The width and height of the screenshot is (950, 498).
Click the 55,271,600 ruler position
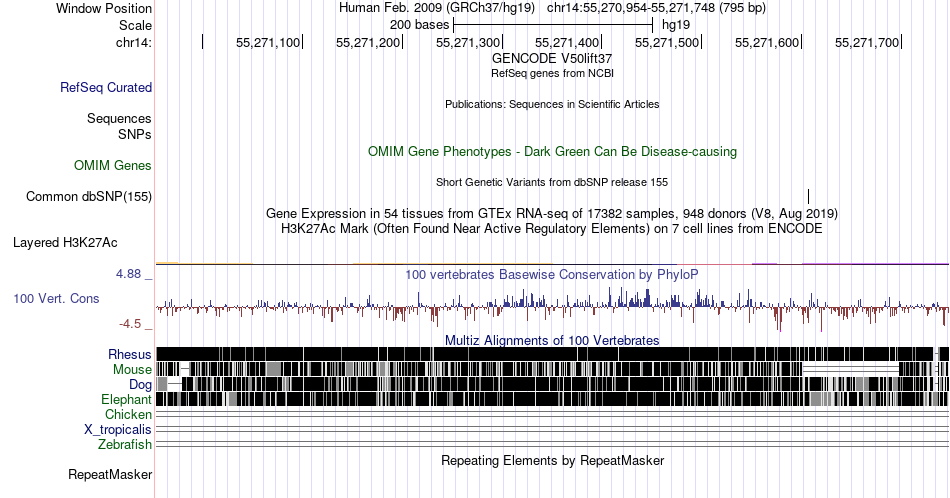pos(767,42)
